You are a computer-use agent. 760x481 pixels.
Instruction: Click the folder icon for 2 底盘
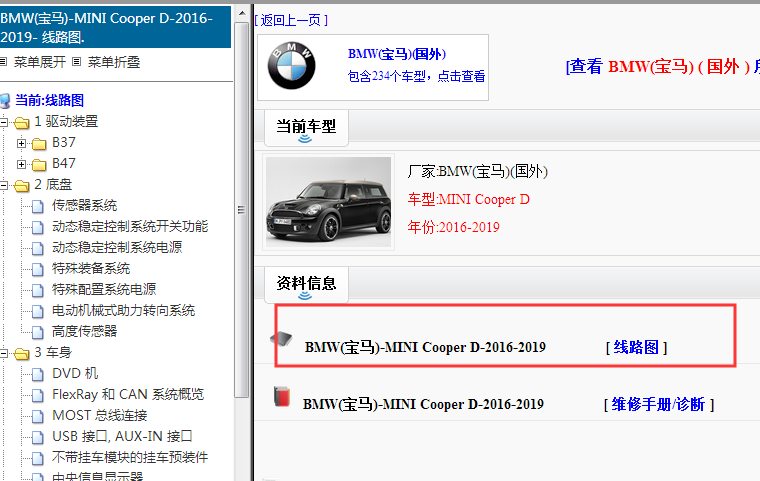[21, 185]
